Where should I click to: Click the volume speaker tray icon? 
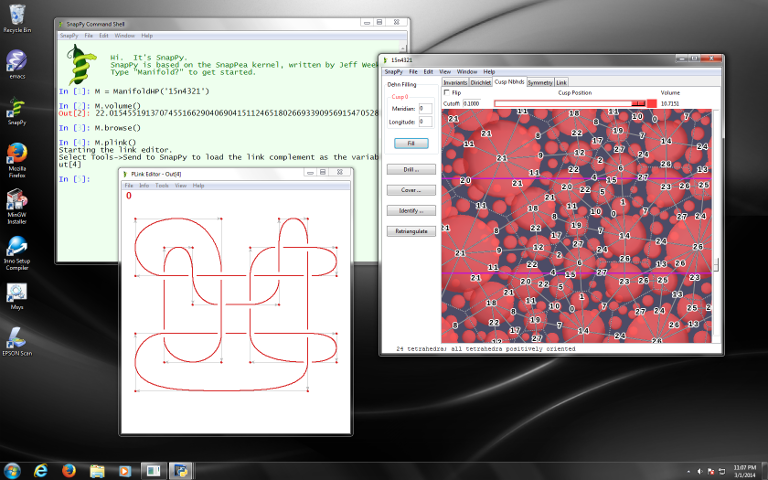coord(700,472)
